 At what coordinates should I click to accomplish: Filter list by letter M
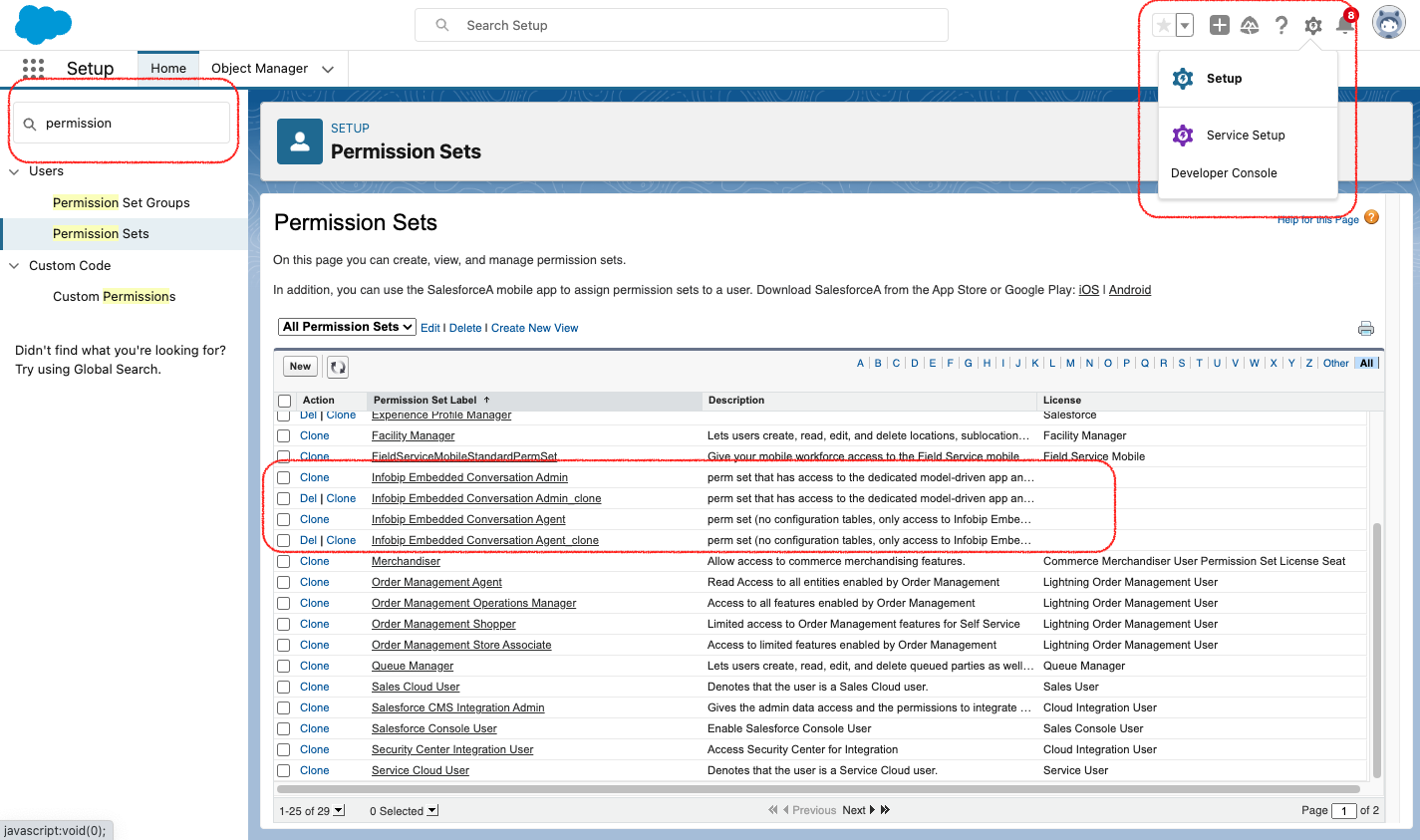click(x=1070, y=364)
